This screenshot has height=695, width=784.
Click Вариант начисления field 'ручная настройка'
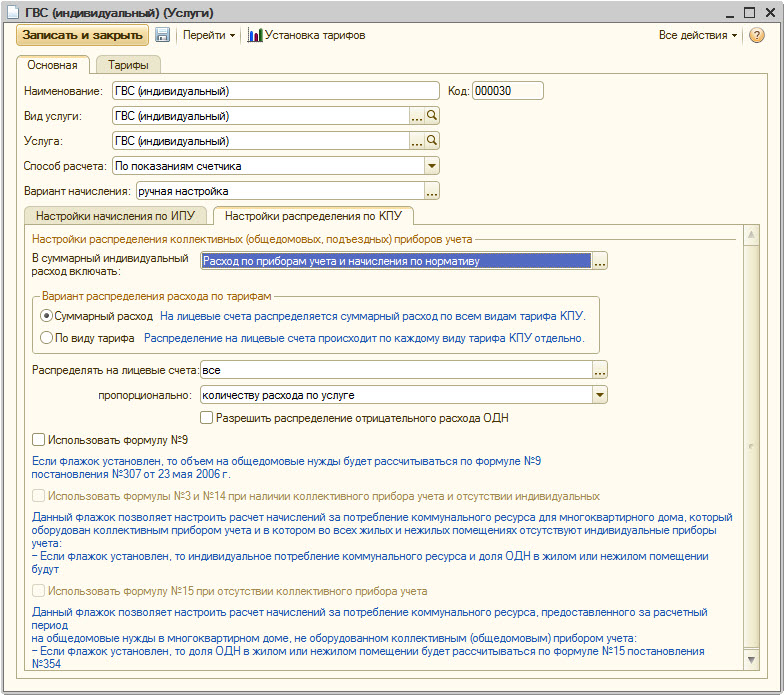coord(280,191)
